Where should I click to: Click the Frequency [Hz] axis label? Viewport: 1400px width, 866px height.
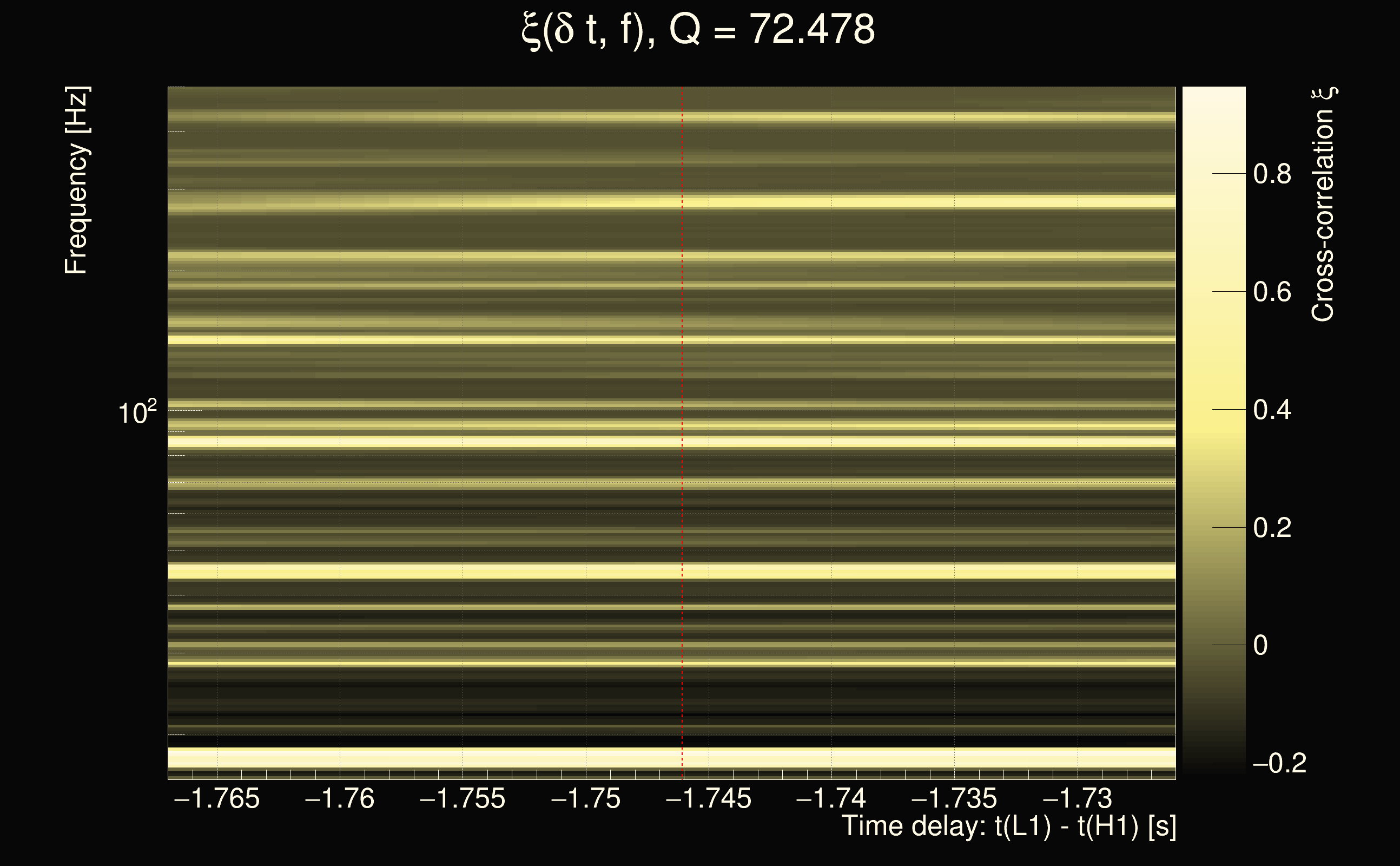76,180
